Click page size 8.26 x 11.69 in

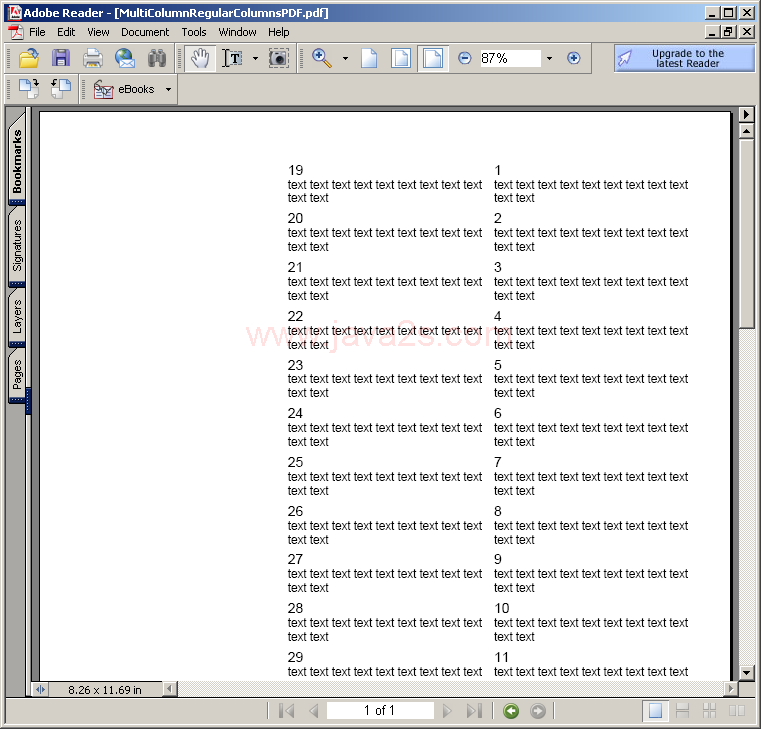coord(105,690)
